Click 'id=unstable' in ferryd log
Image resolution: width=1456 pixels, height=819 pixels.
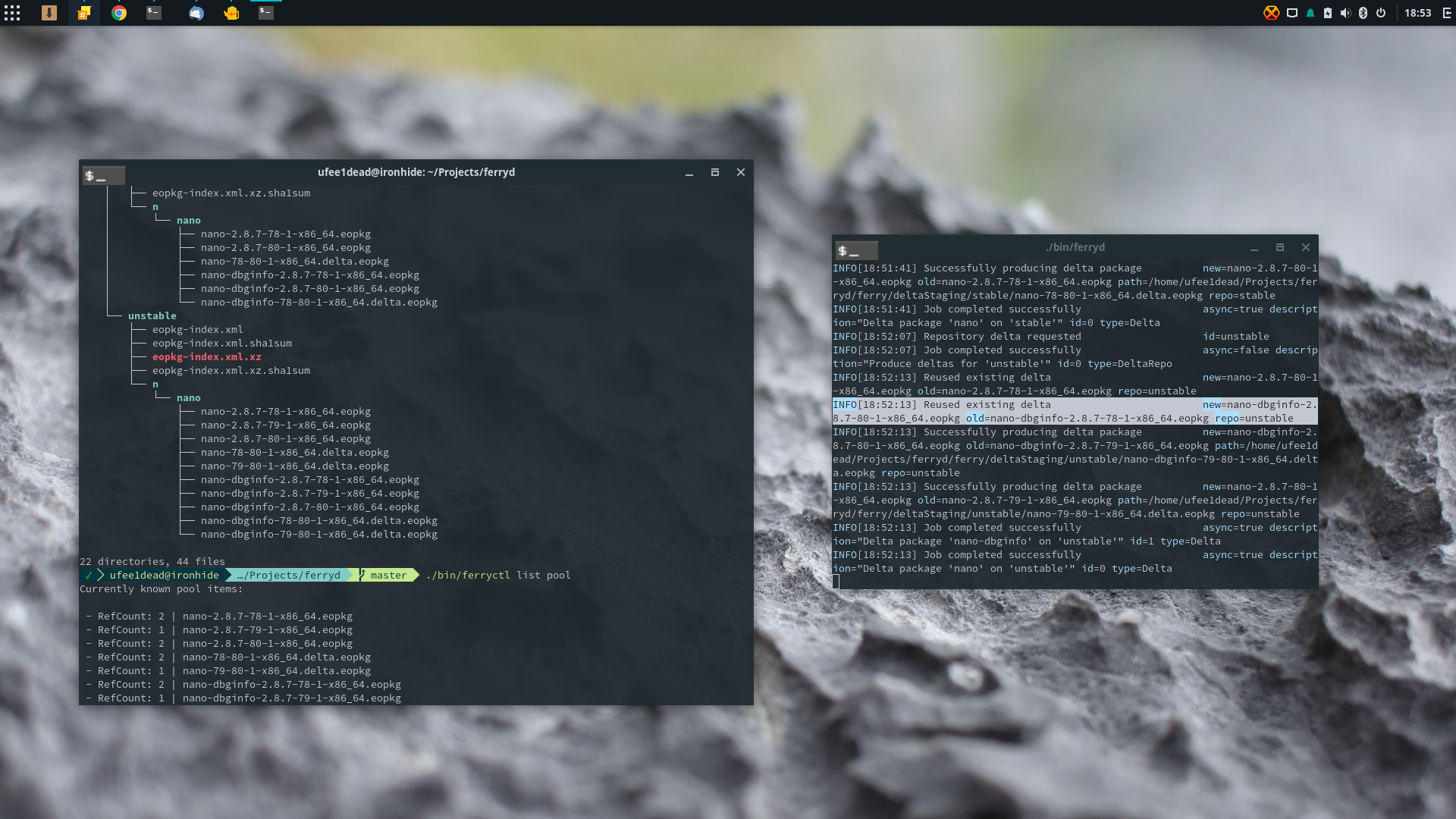coord(1235,337)
